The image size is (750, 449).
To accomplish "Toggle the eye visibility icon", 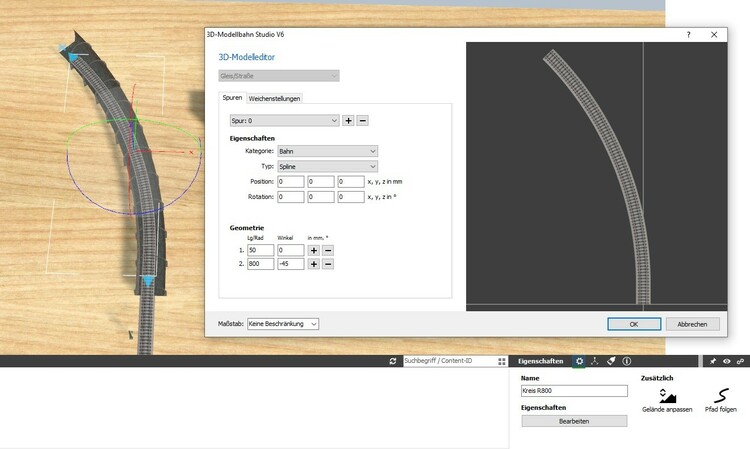I will [x=726, y=360].
